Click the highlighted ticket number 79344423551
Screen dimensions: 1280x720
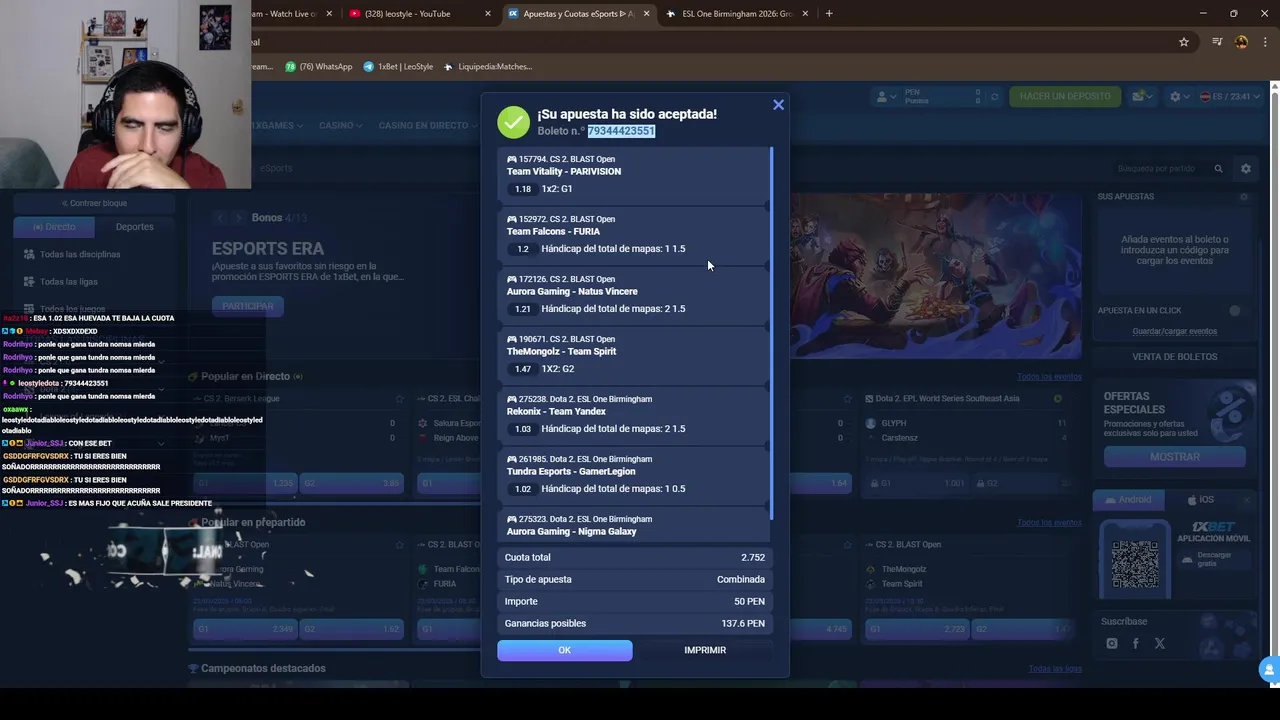(621, 131)
